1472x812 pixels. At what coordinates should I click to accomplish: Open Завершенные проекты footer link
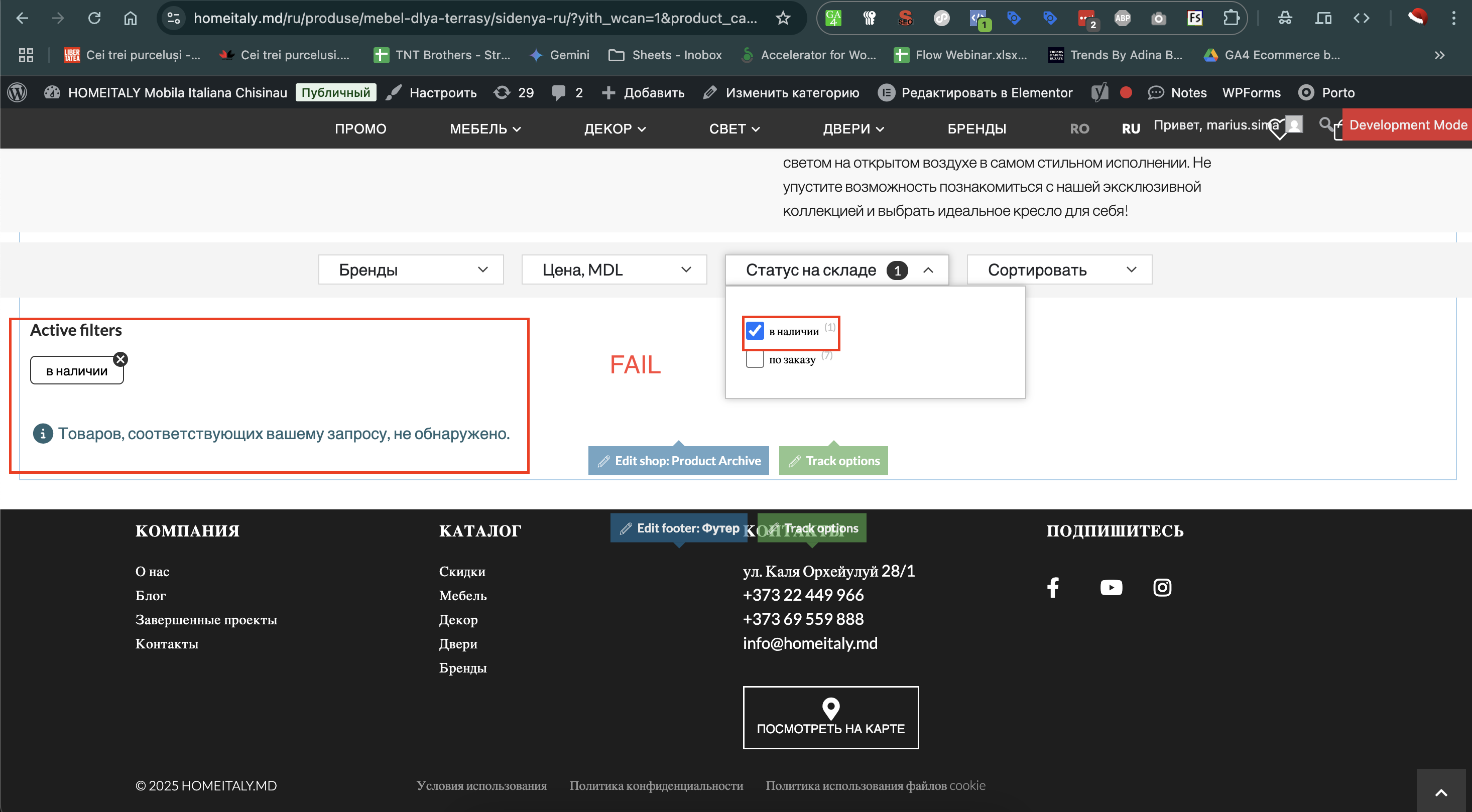click(x=206, y=620)
